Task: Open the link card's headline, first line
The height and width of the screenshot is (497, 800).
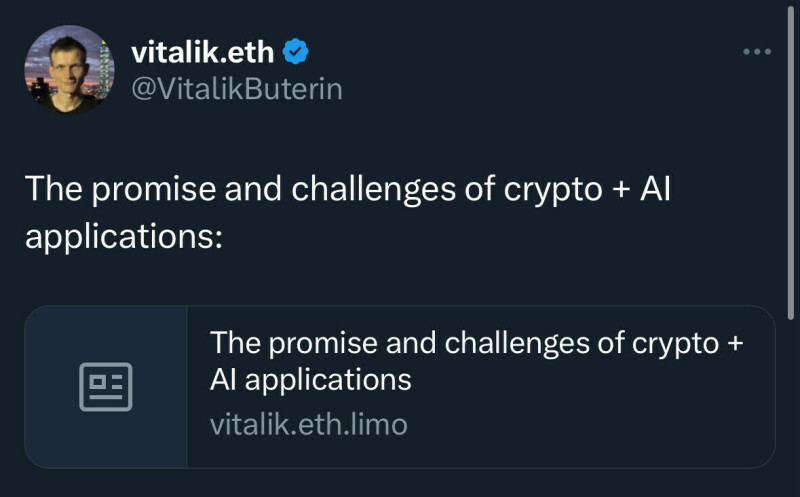Action: (x=478, y=343)
